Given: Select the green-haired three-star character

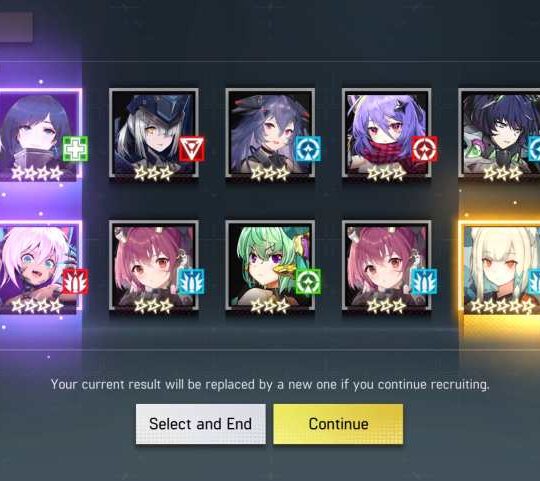Looking at the screenshot, I should [x=270, y=266].
